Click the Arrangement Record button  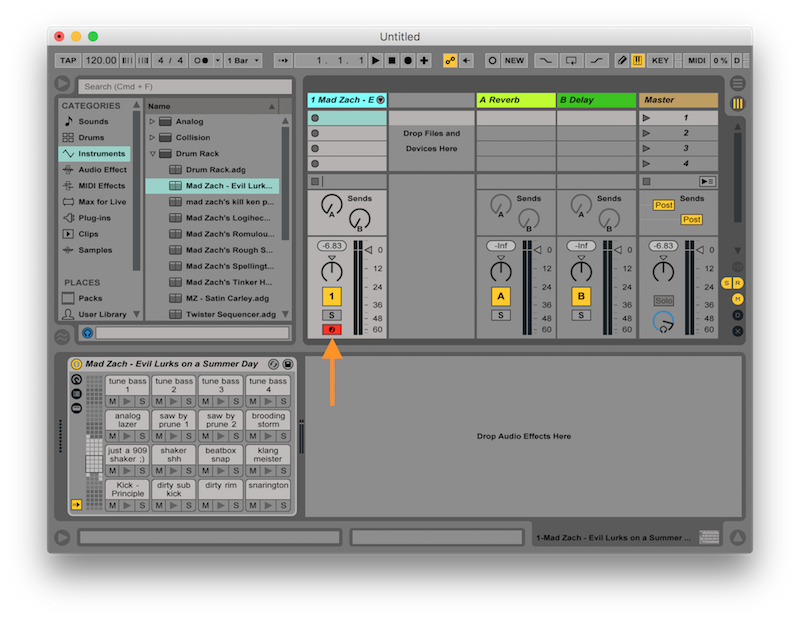[x=408, y=61]
